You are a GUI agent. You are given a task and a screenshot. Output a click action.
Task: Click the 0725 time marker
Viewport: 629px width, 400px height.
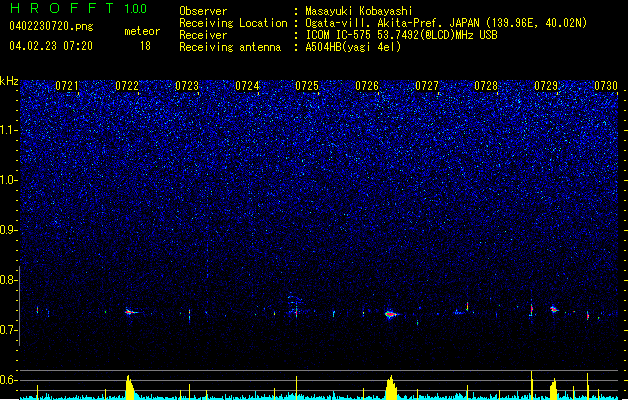click(307, 86)
